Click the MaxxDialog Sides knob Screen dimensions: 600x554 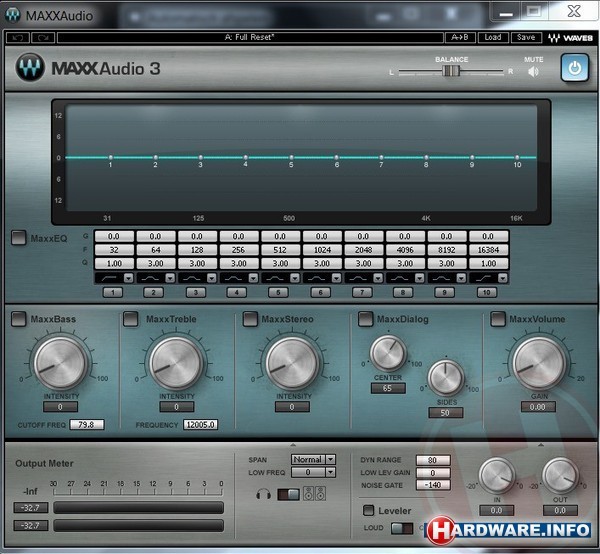[x=446, y=377]
